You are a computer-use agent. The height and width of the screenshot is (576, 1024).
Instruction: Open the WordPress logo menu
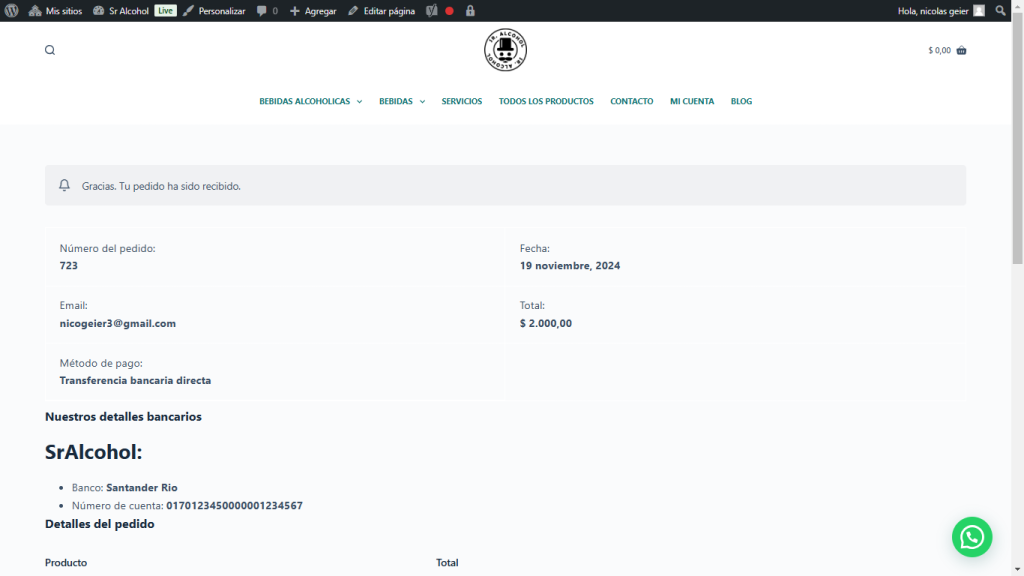tap(12, 10)
